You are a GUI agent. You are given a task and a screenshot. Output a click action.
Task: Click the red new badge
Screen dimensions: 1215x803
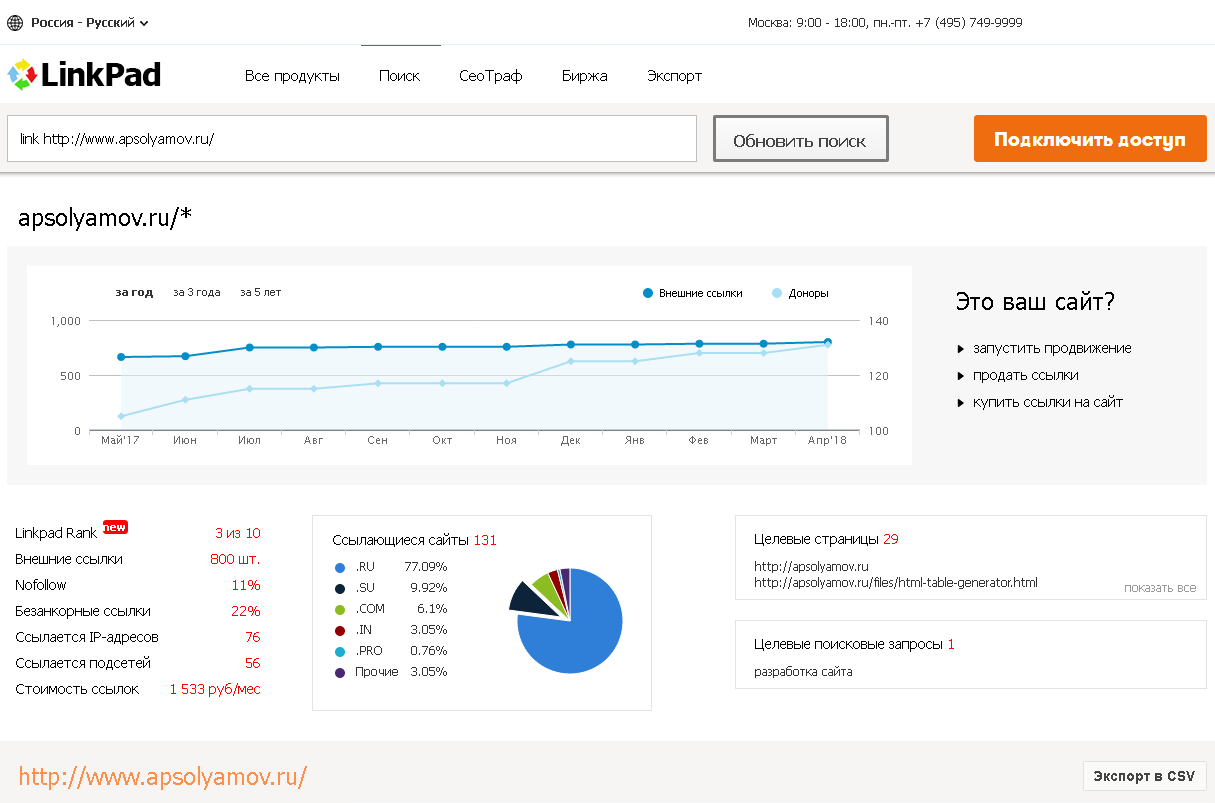point(115,527)
